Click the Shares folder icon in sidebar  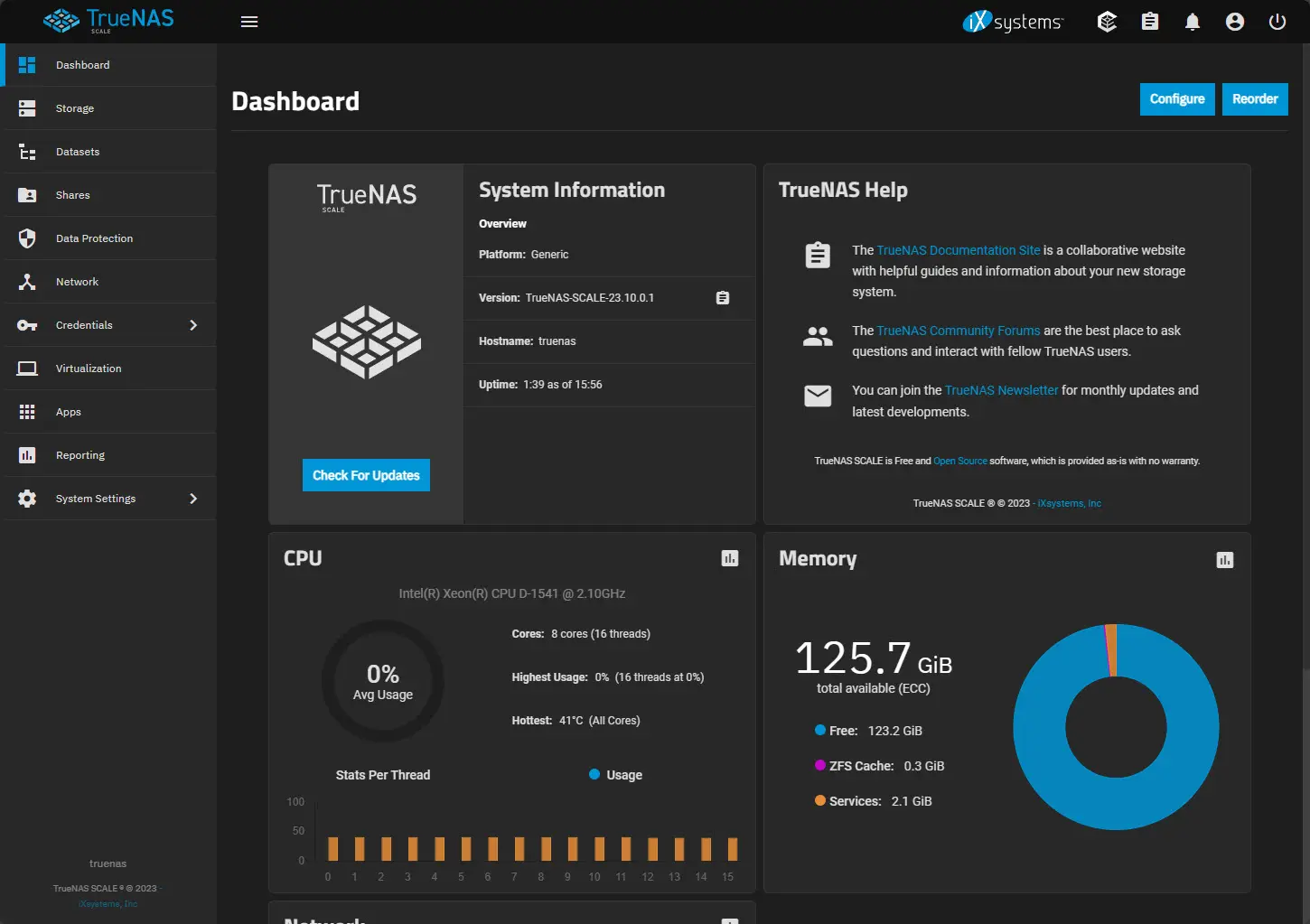pyautogui.click(x=27, y=195)
